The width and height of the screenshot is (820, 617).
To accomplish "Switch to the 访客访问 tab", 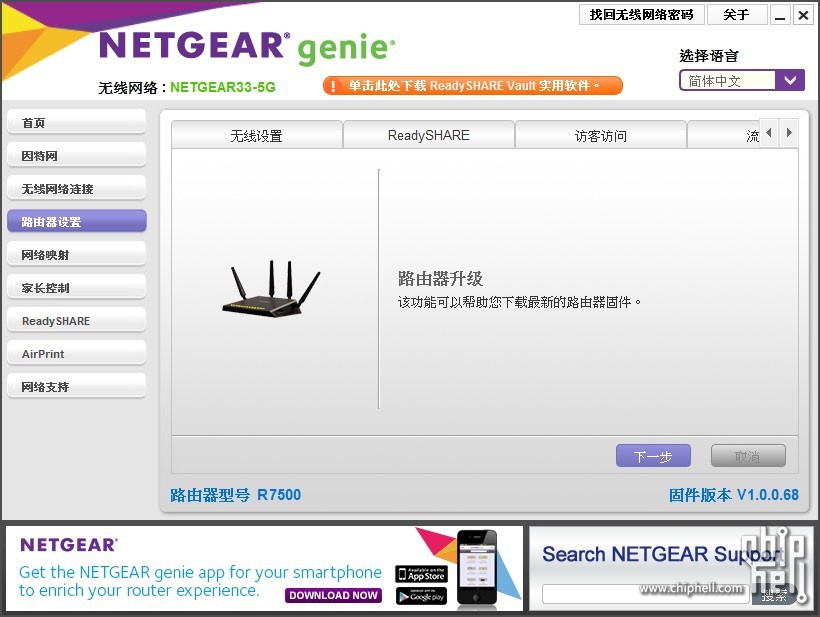I will click(601, 135).
